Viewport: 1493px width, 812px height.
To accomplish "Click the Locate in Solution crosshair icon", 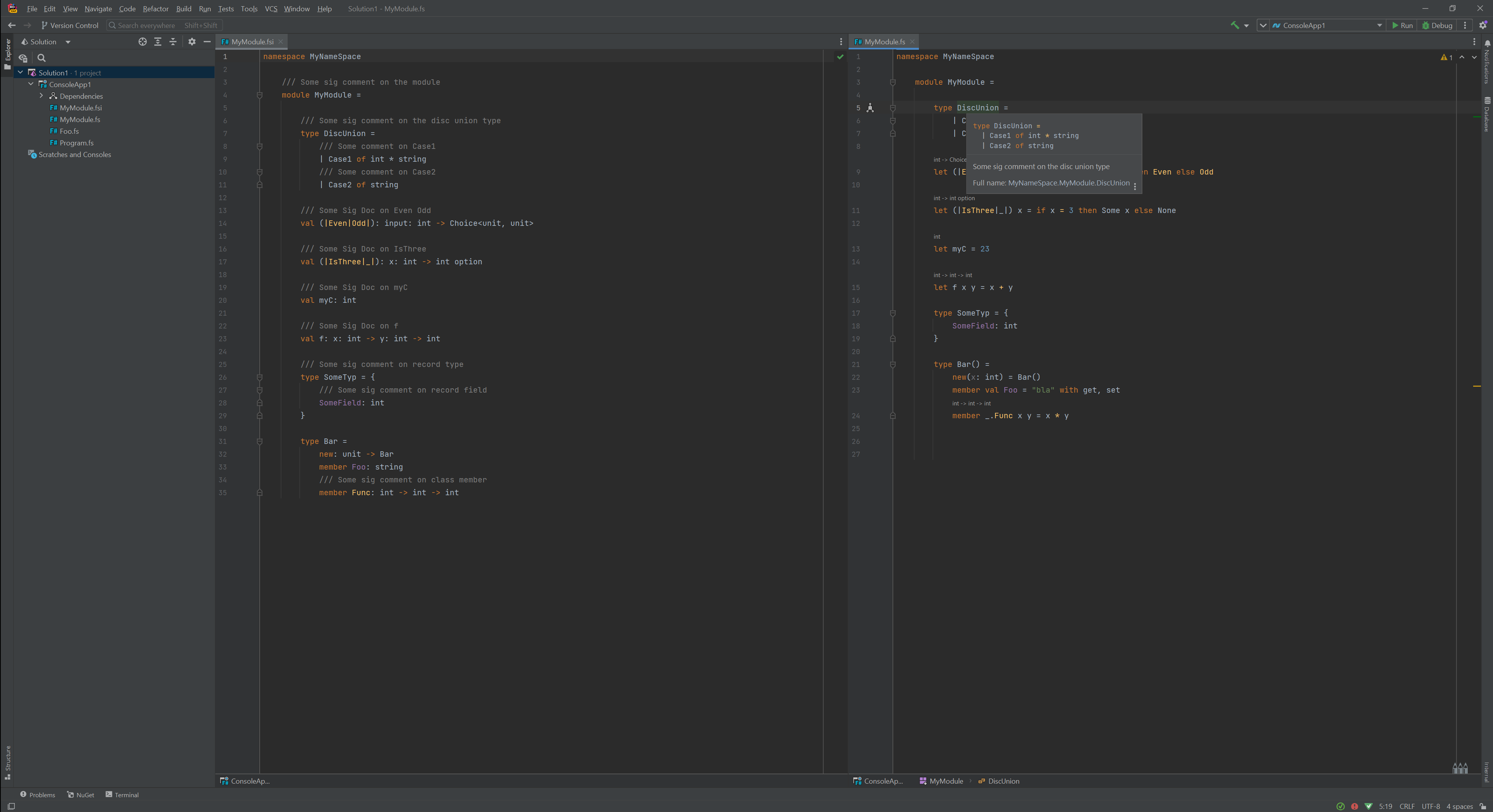I will click(x=143, y=42).
